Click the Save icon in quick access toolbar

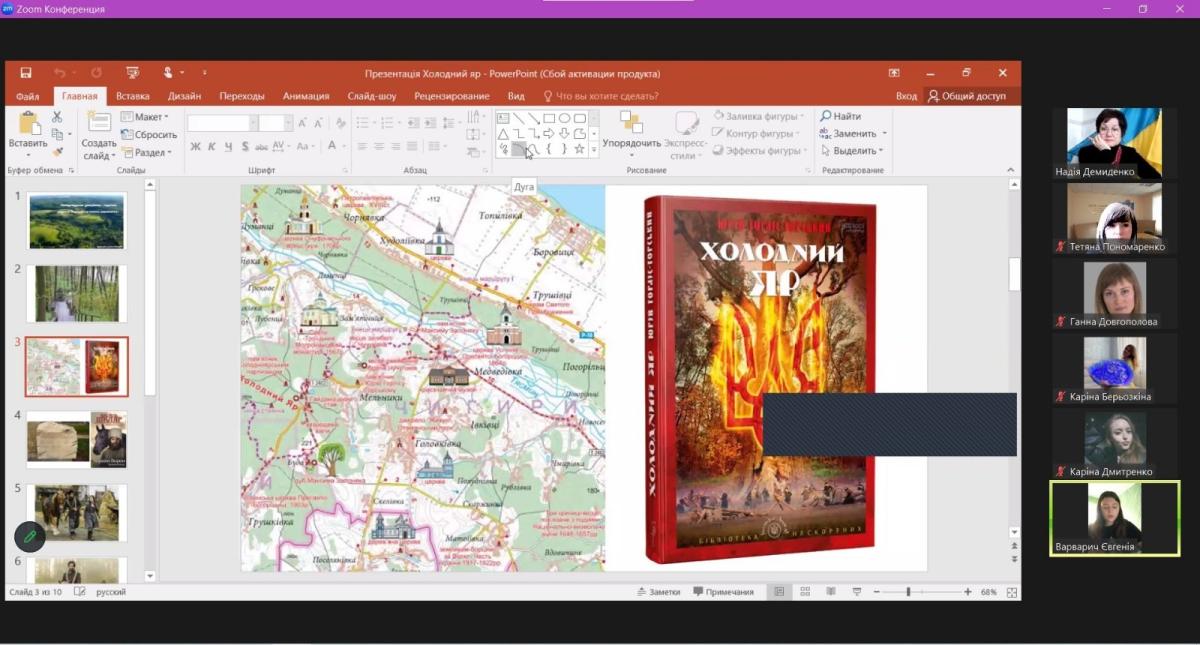point(26,73)
